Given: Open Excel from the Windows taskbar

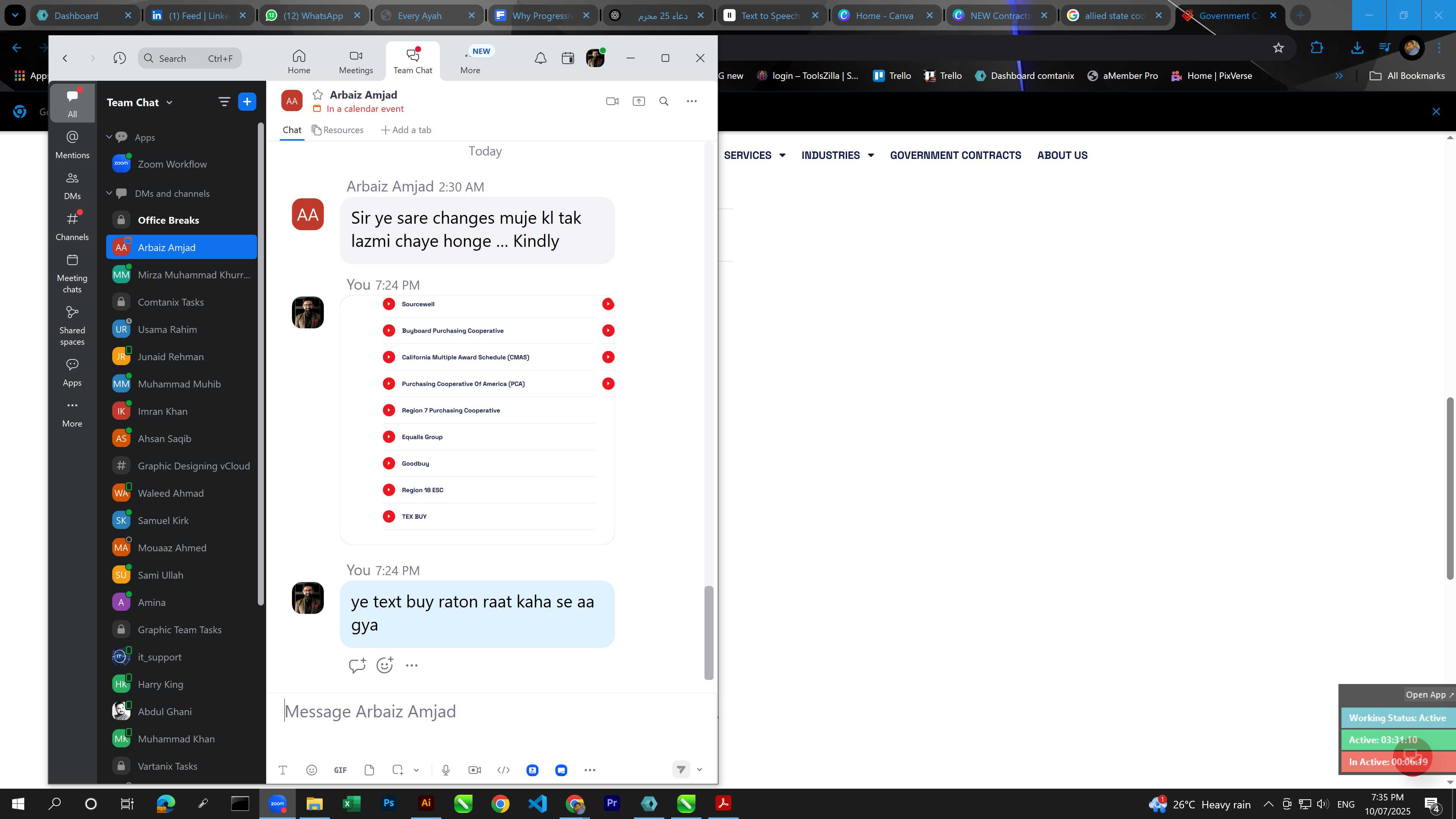Looking at the screenshot, I should [x=351, y=803].
